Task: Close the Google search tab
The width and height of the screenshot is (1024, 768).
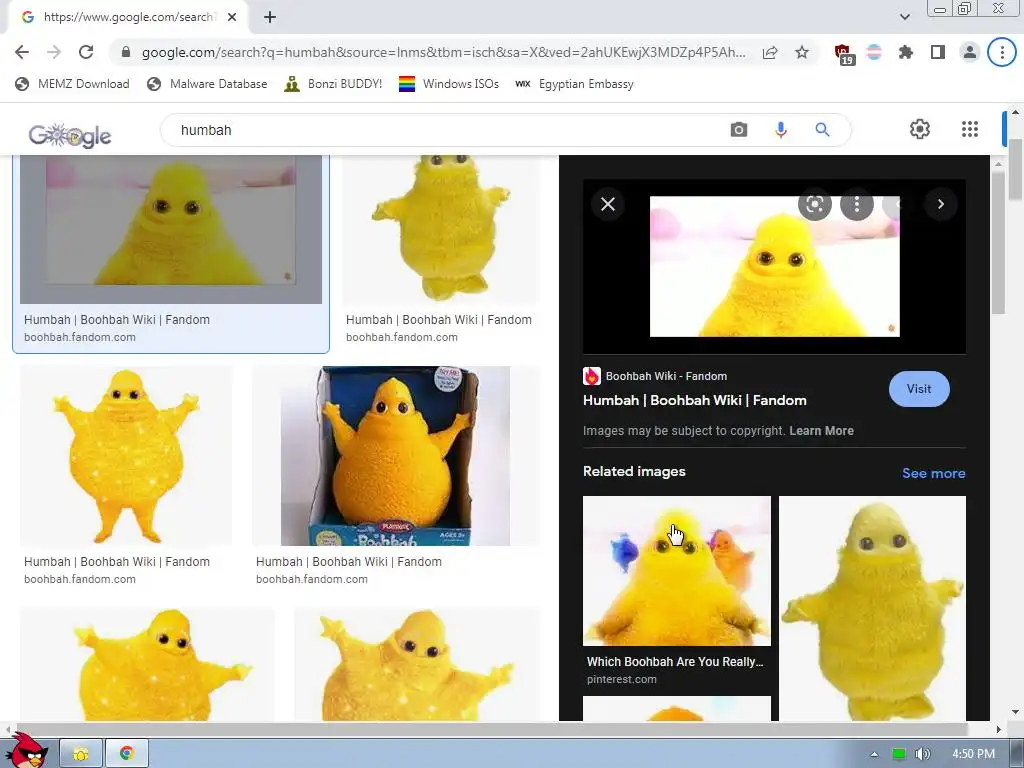Action: 232,18
